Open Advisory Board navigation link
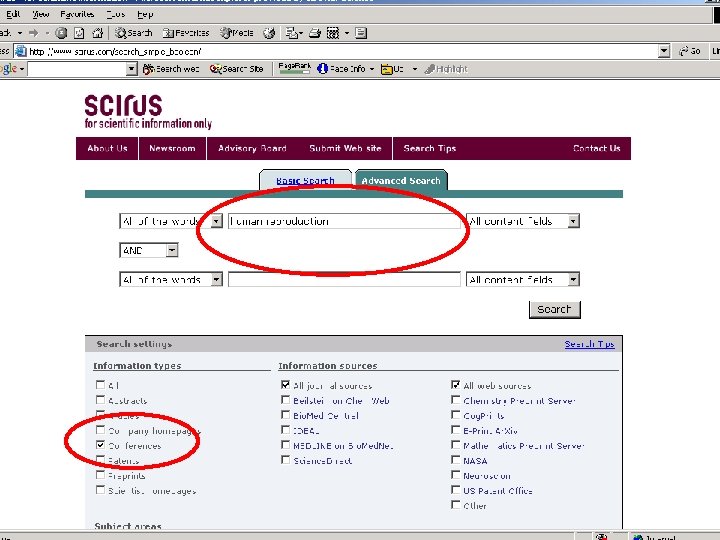 point(252,148)
